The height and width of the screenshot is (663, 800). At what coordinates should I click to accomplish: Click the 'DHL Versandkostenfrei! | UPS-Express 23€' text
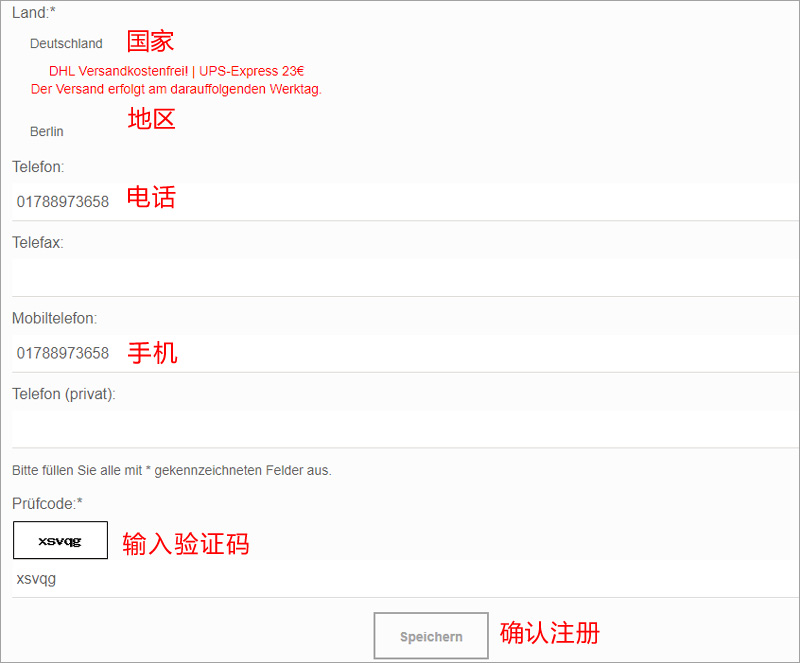[177, 71]
